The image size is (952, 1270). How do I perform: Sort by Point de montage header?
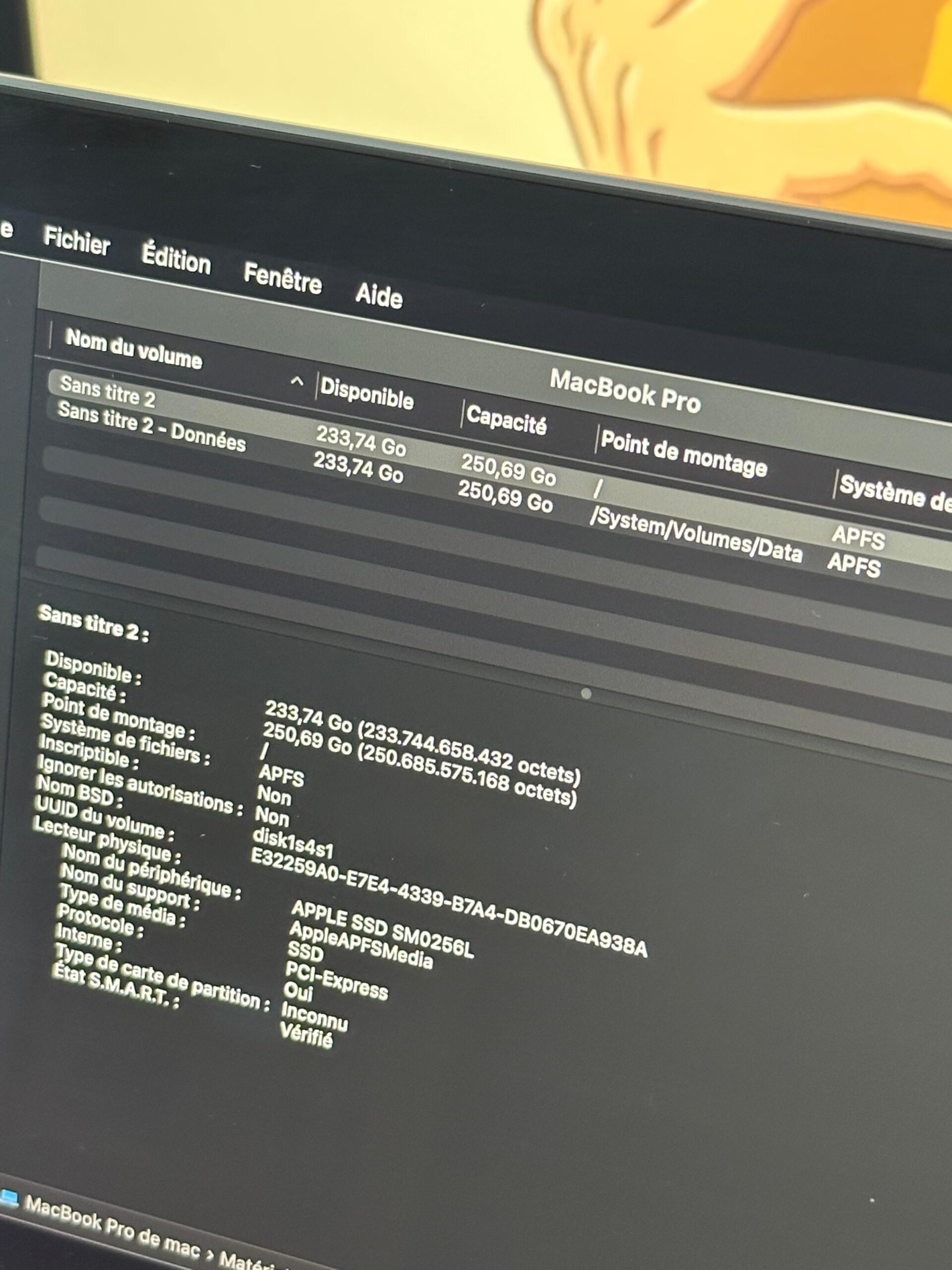tap(683, 453)
